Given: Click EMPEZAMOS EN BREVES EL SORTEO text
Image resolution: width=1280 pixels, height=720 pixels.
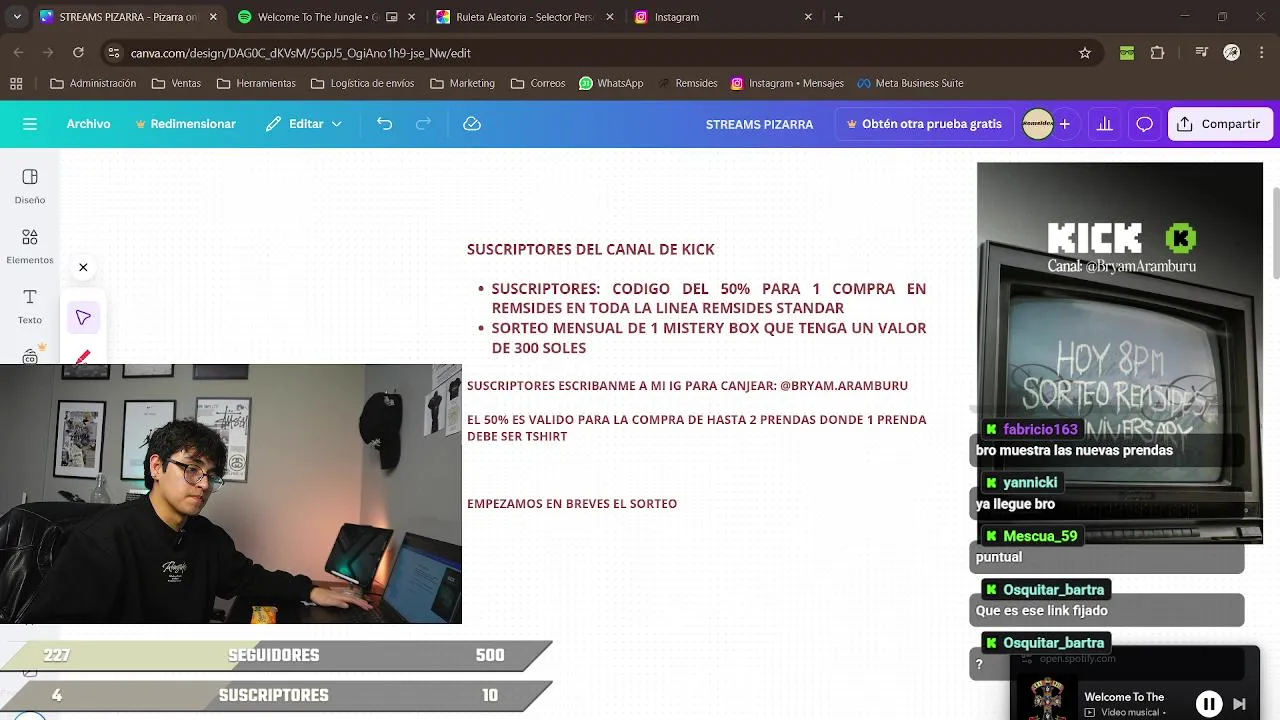Looking at the screenshot, I should tap(572, 504).
